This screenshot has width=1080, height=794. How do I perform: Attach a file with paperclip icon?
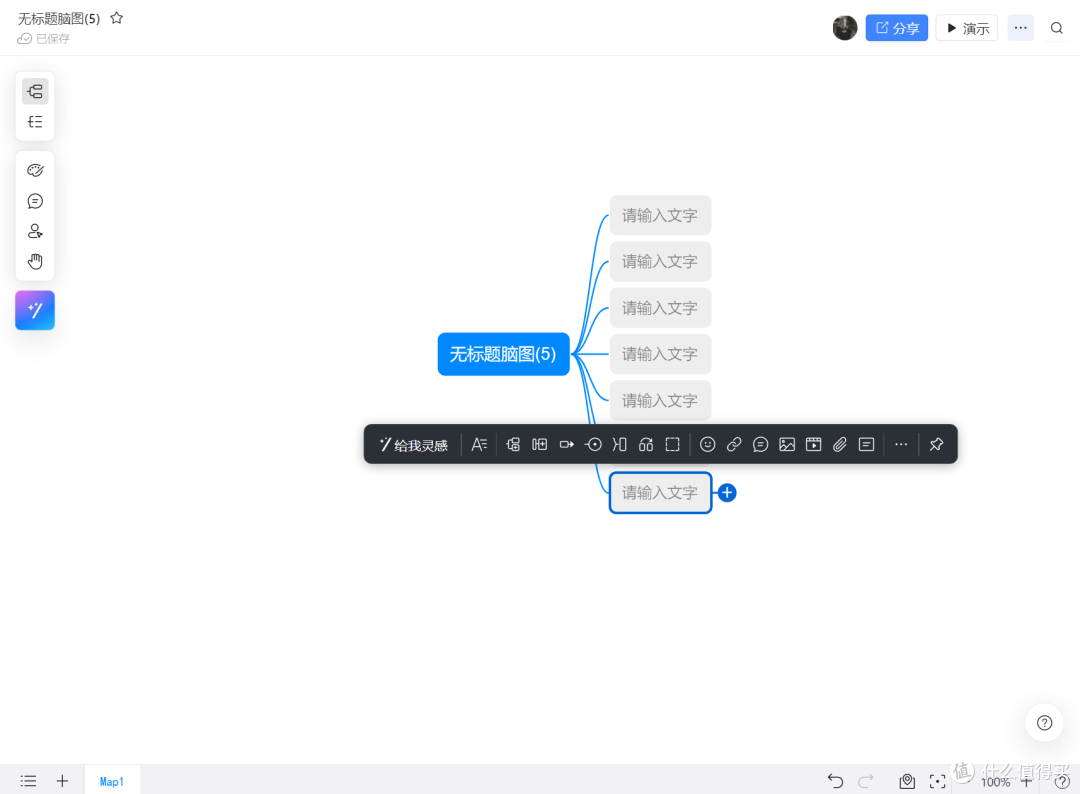[x=840, y=445]
